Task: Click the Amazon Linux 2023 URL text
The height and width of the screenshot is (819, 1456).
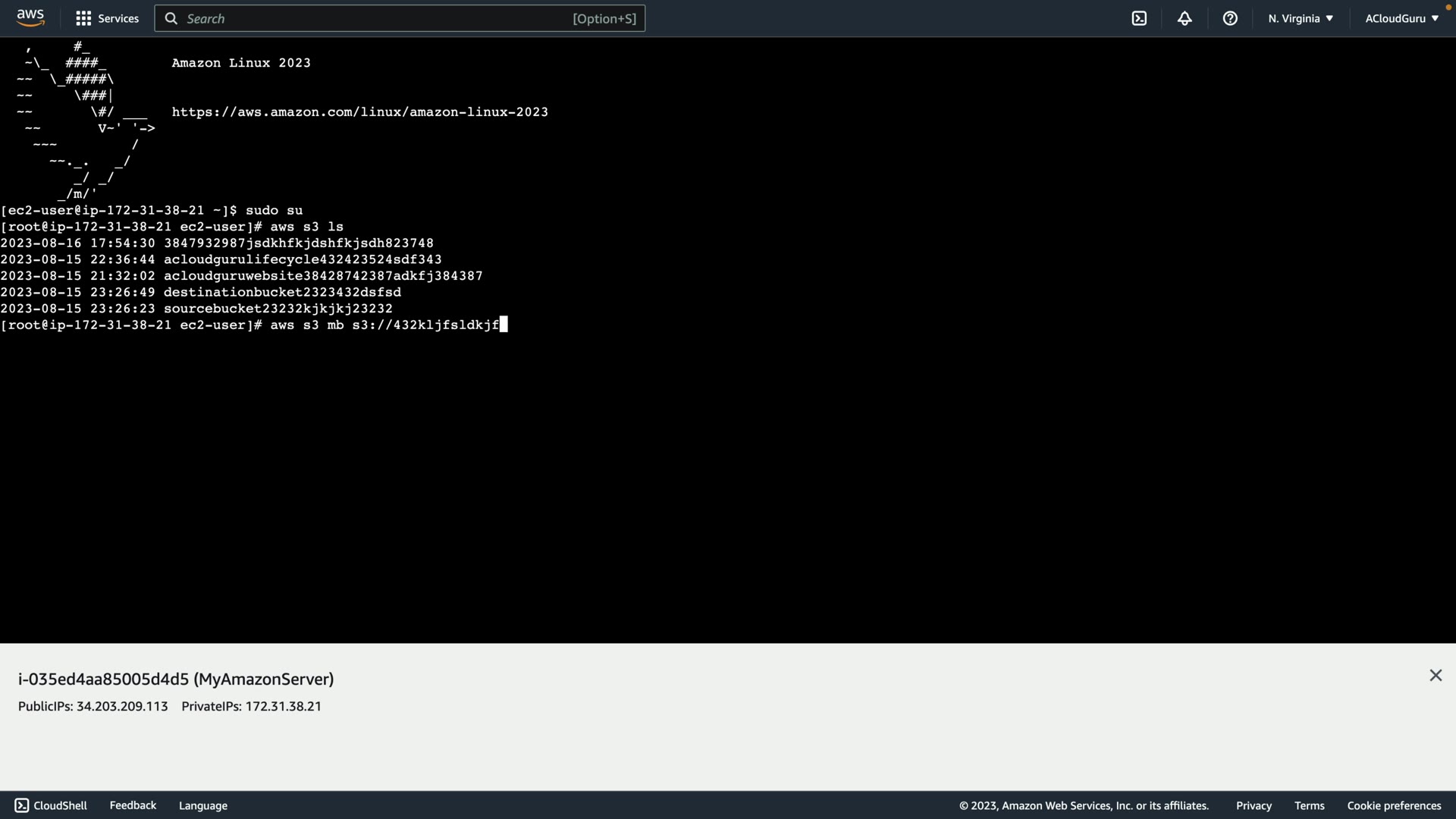Action: point(359,112)
